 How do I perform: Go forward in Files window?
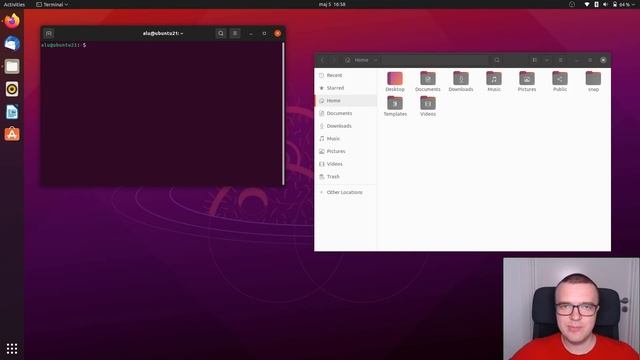[333, 60]
